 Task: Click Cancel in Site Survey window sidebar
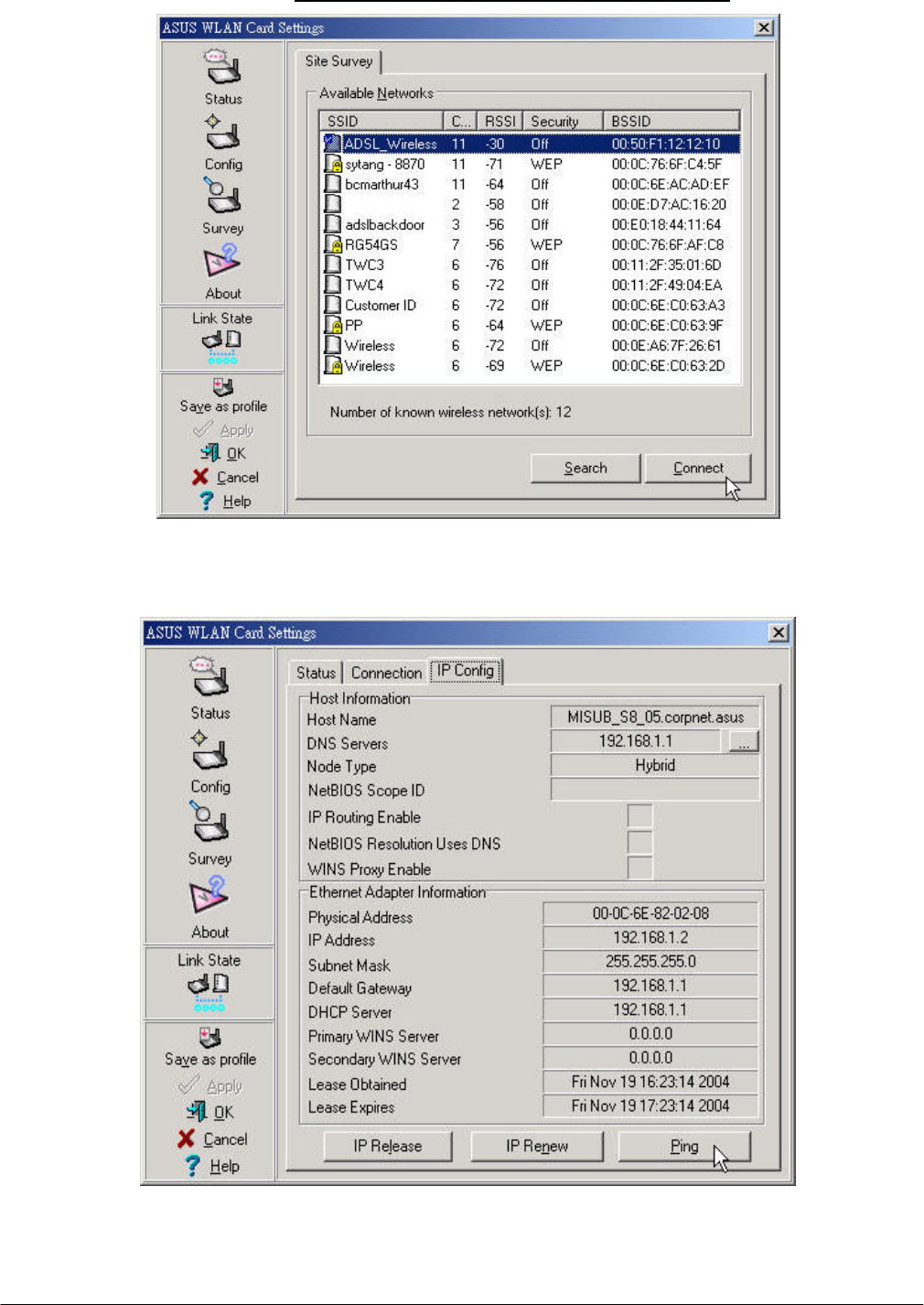[226, 477]
